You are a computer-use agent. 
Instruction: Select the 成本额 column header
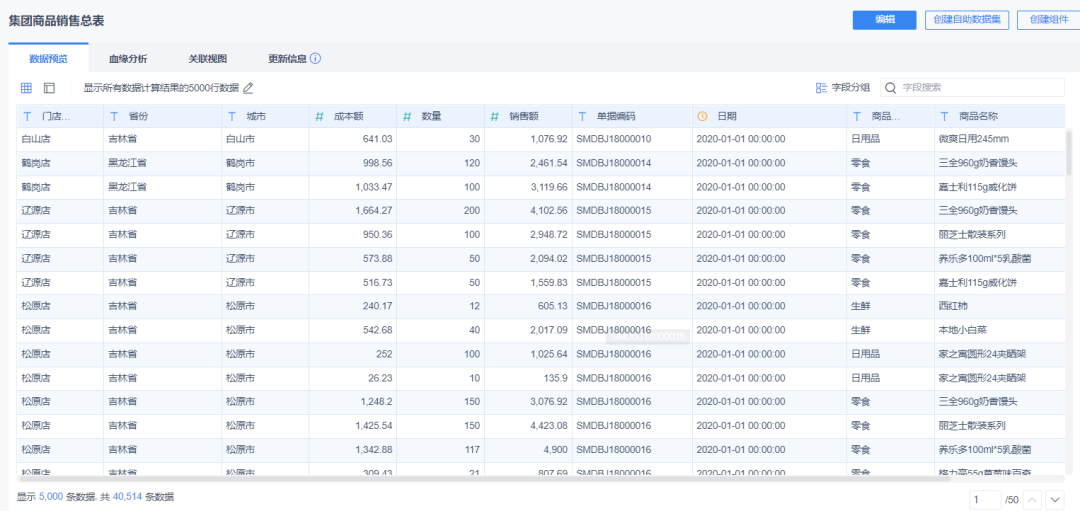point(353,116)
